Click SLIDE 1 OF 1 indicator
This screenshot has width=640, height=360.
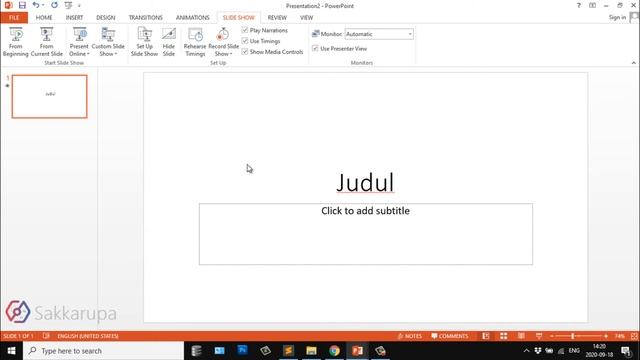click(x=18, y=336)
